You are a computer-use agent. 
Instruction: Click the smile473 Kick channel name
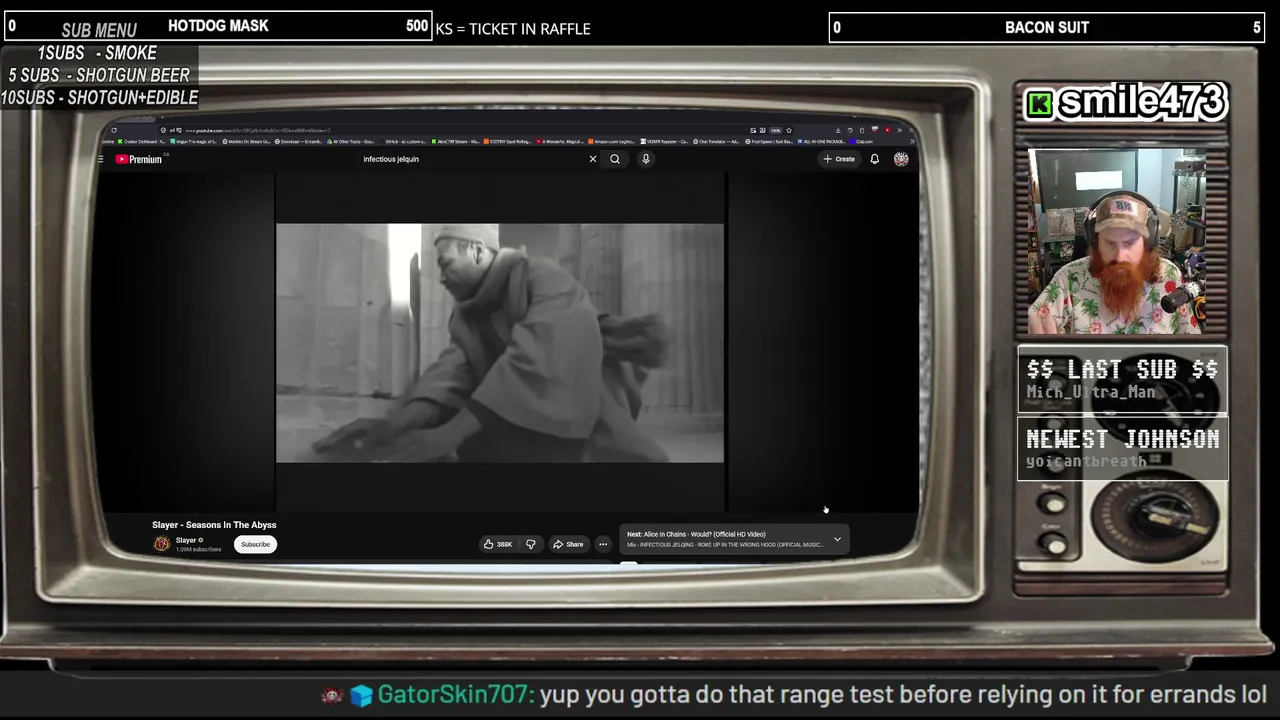point(1141,101)
